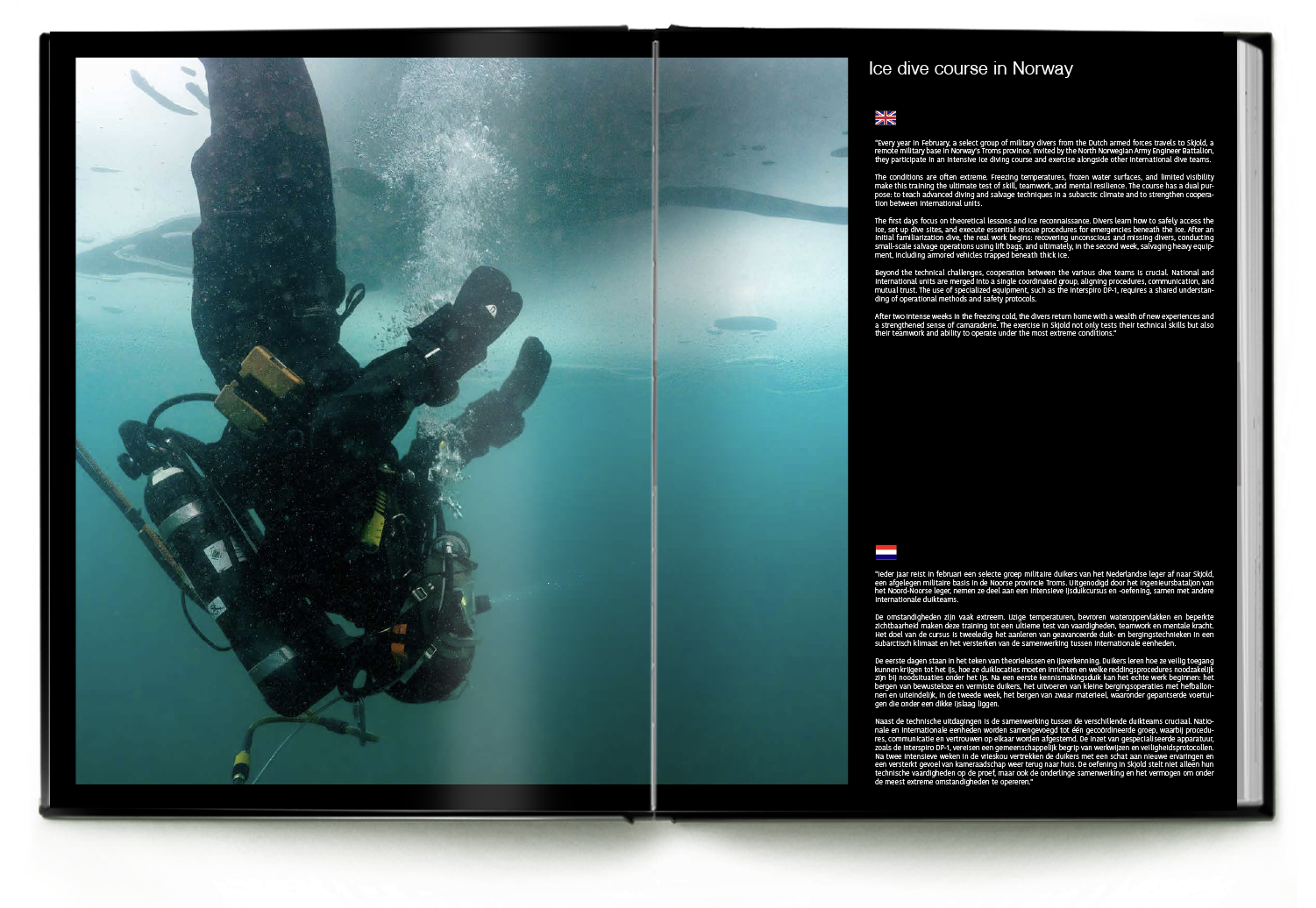Click the paragraph starting 'Every year in February'
1316x908 pixels.
(x=1043, y=152)
